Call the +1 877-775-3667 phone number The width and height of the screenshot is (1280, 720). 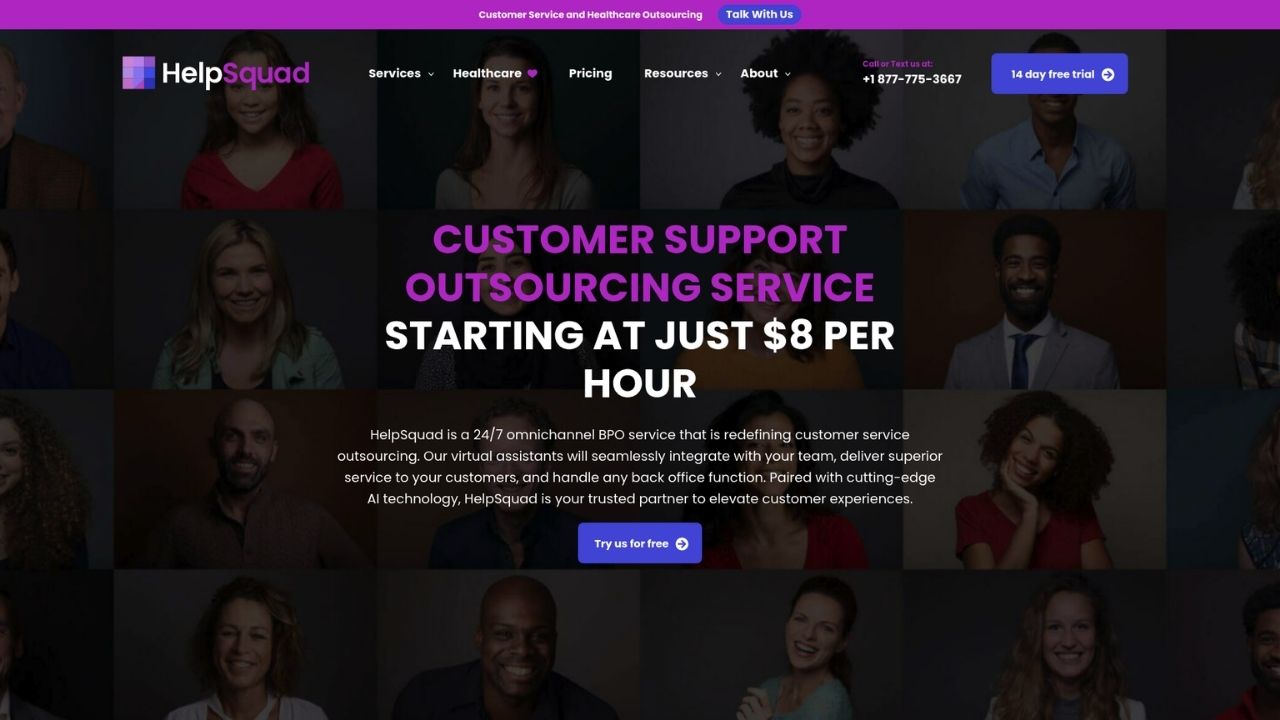click(x=912, y=79)
